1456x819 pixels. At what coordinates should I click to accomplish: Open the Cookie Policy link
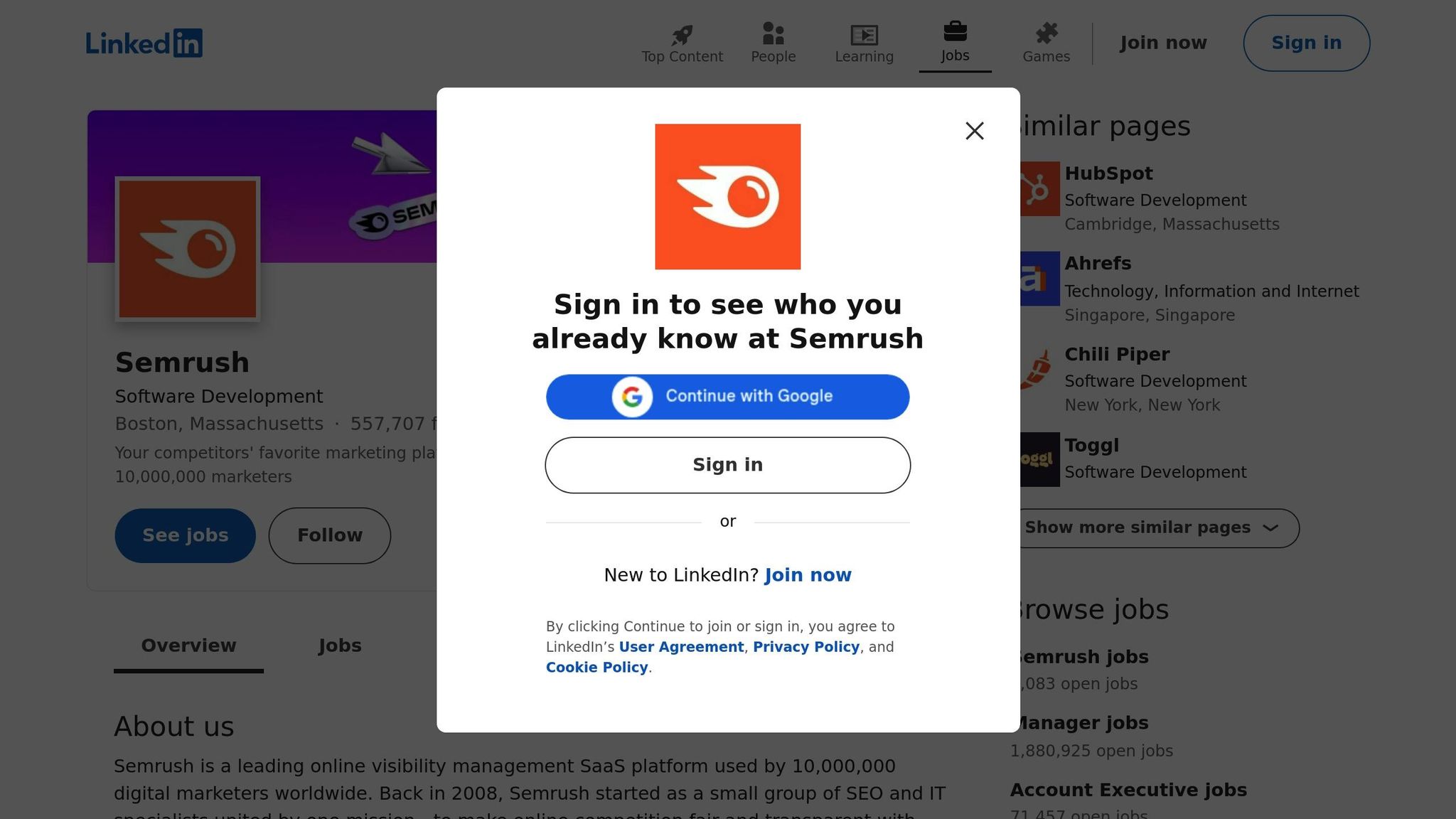pyautogui.click(x=596, y=668)
